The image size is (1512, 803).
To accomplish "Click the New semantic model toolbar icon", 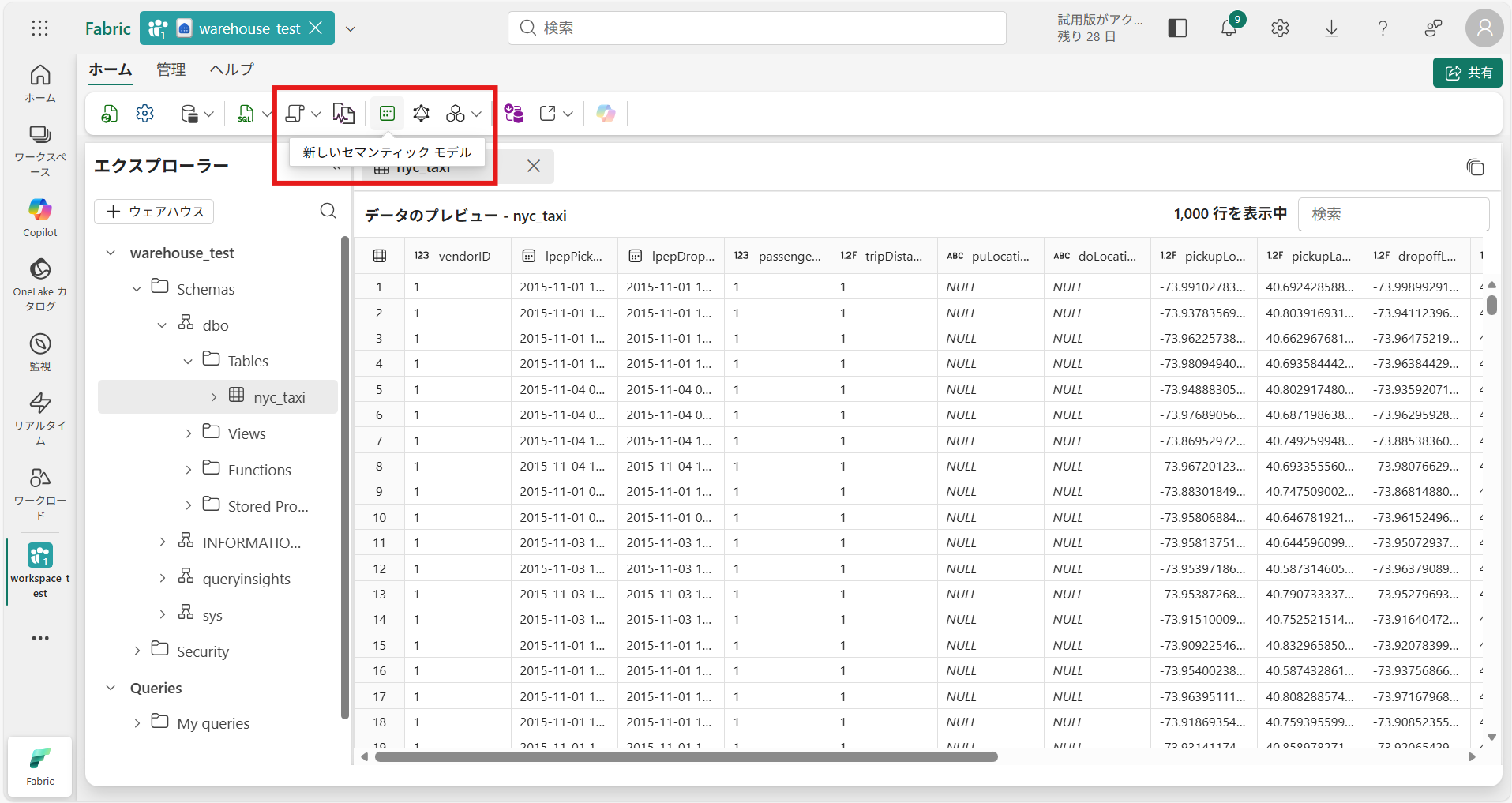I will tap(387, 114).
